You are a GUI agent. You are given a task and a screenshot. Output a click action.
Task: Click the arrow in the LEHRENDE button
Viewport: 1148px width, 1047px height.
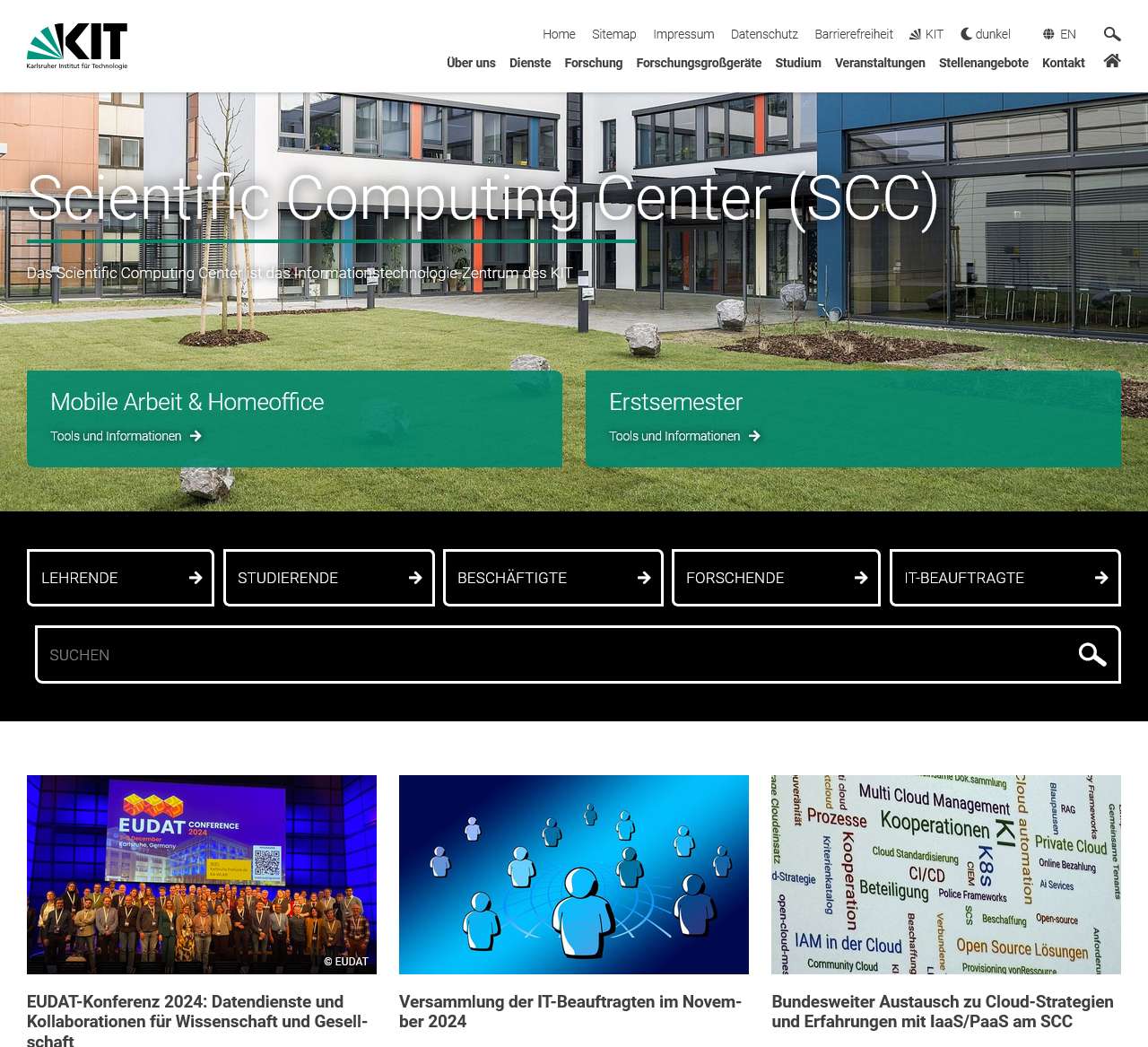[196, 578]
